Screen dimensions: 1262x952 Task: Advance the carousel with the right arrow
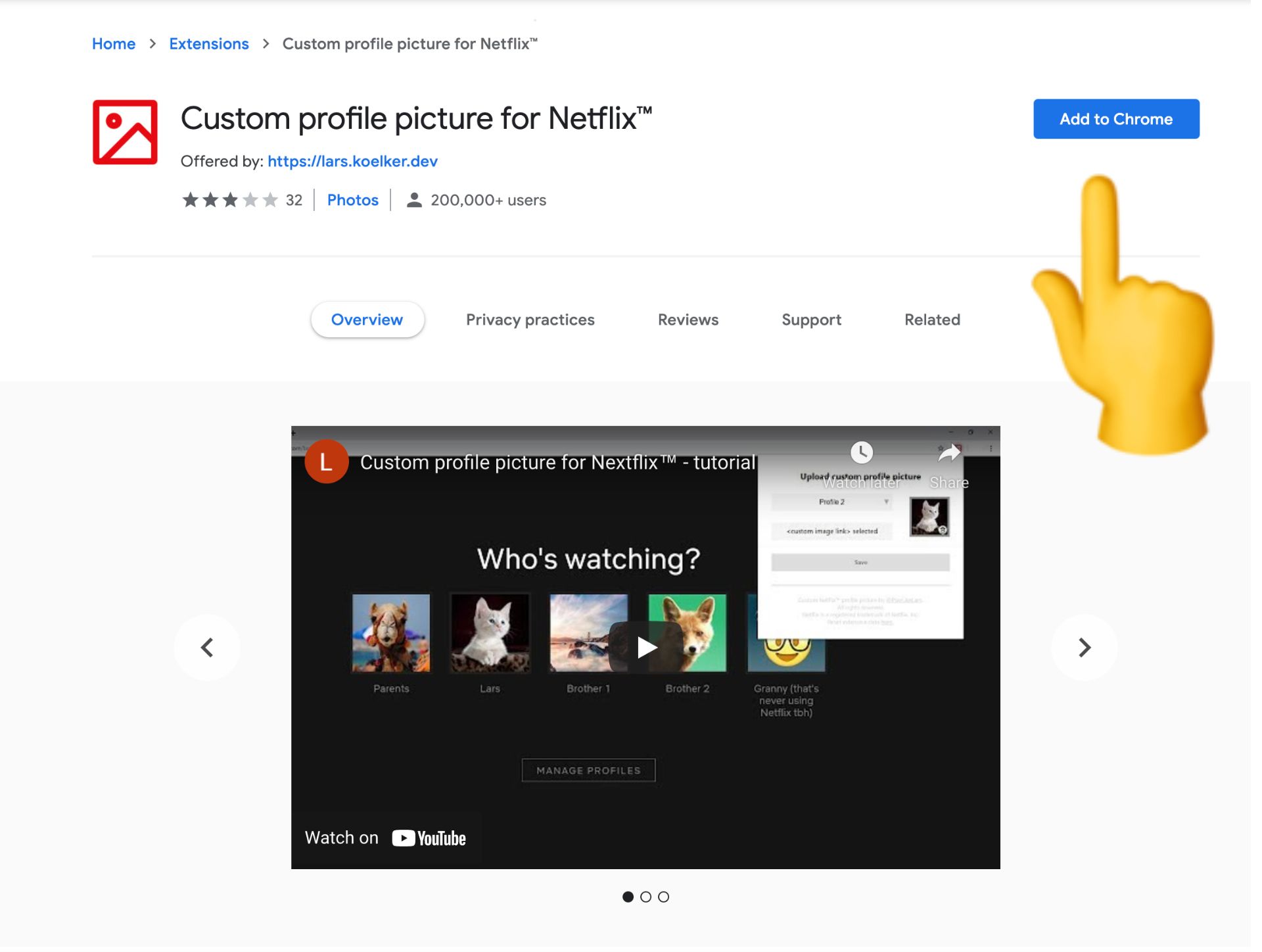[x=1084, y=647]
